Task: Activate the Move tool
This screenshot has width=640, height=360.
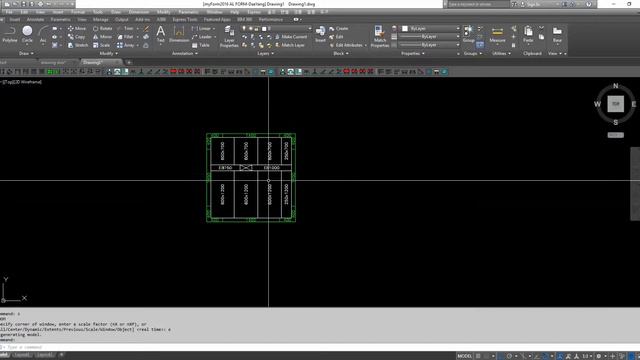Action: coord(77,29)
